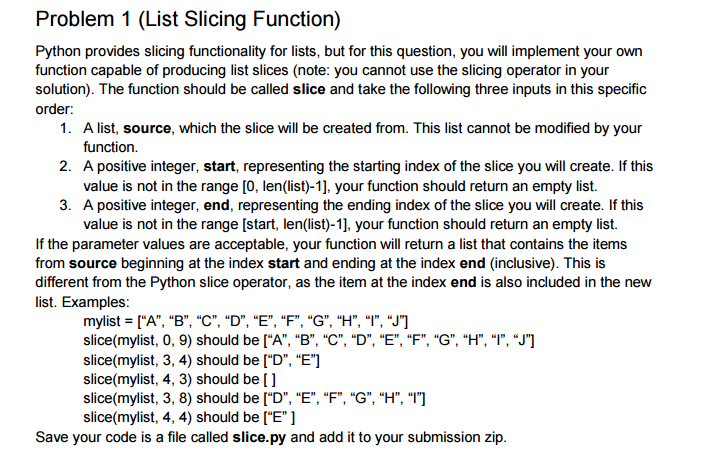Image resolution: width=703 pixels, height=453 pixels.
Task: Click the word Examples: before the list
Action: [x=95, y=302]
